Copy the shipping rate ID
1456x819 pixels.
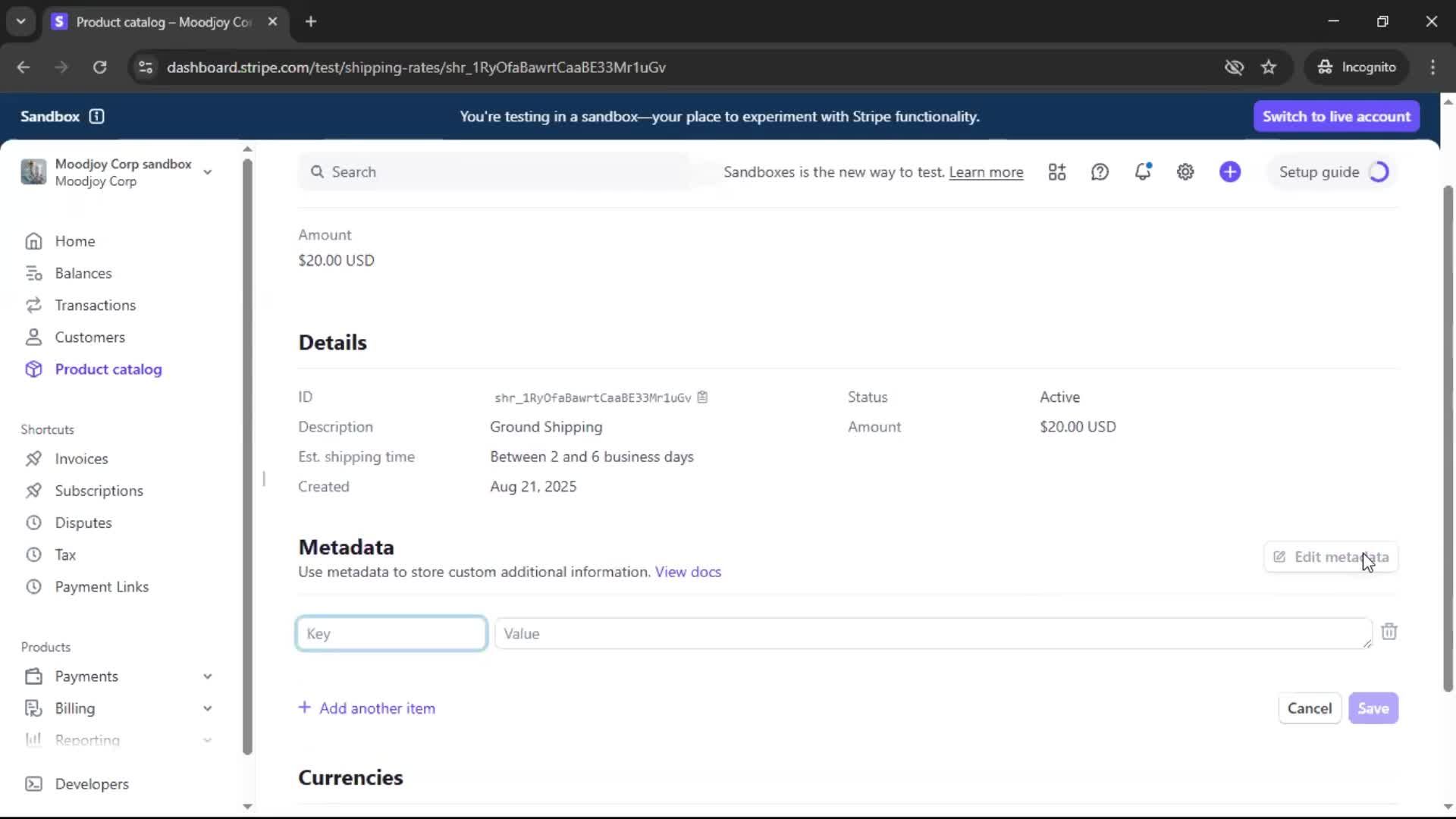(x=702, y=397)
